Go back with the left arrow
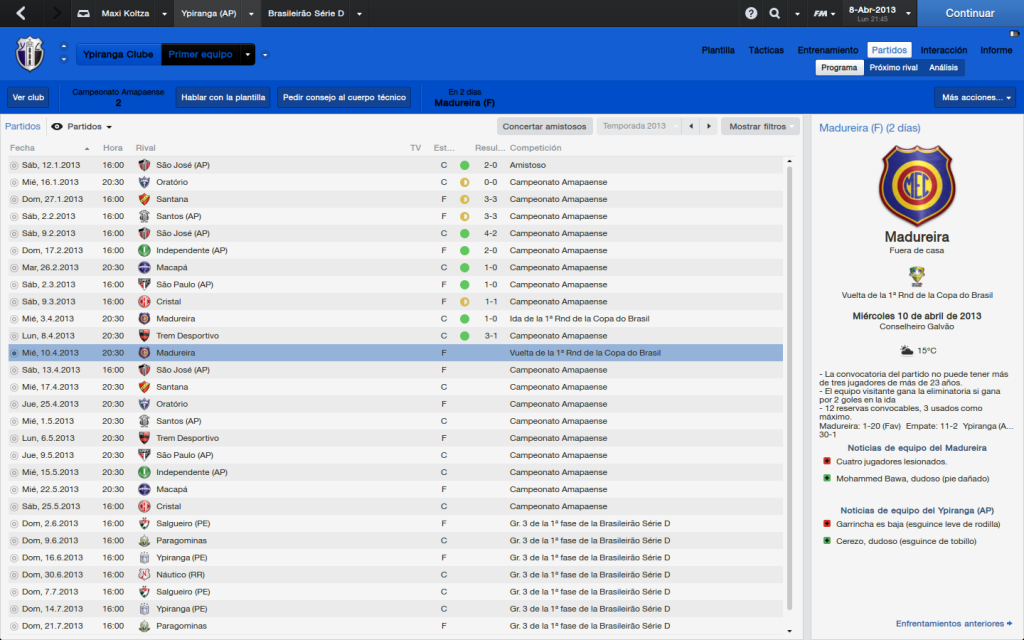The height and width of the screenshot is (640, 1024). pyautogui.click(x=21, y=13)
